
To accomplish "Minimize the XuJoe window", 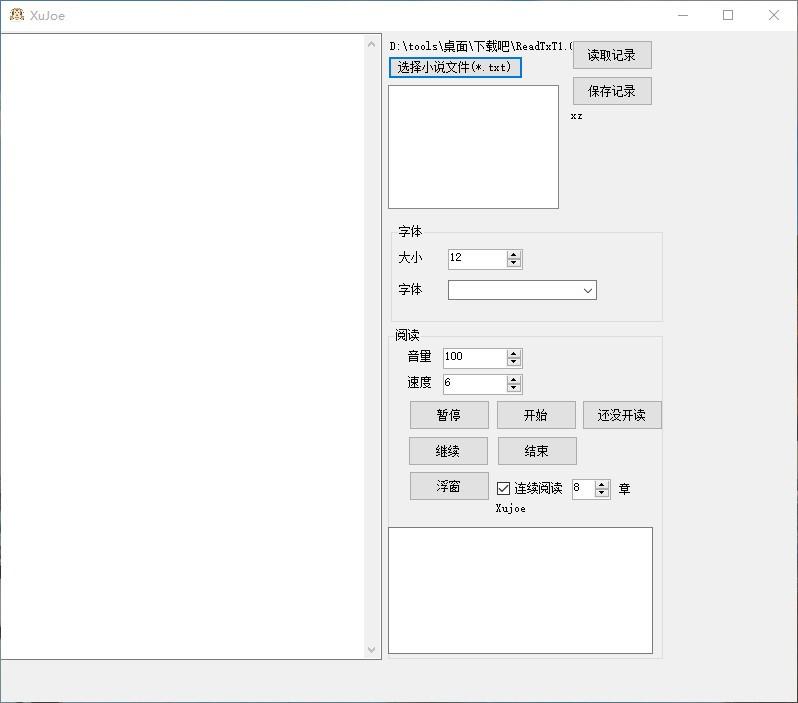I will click(683, 15).
